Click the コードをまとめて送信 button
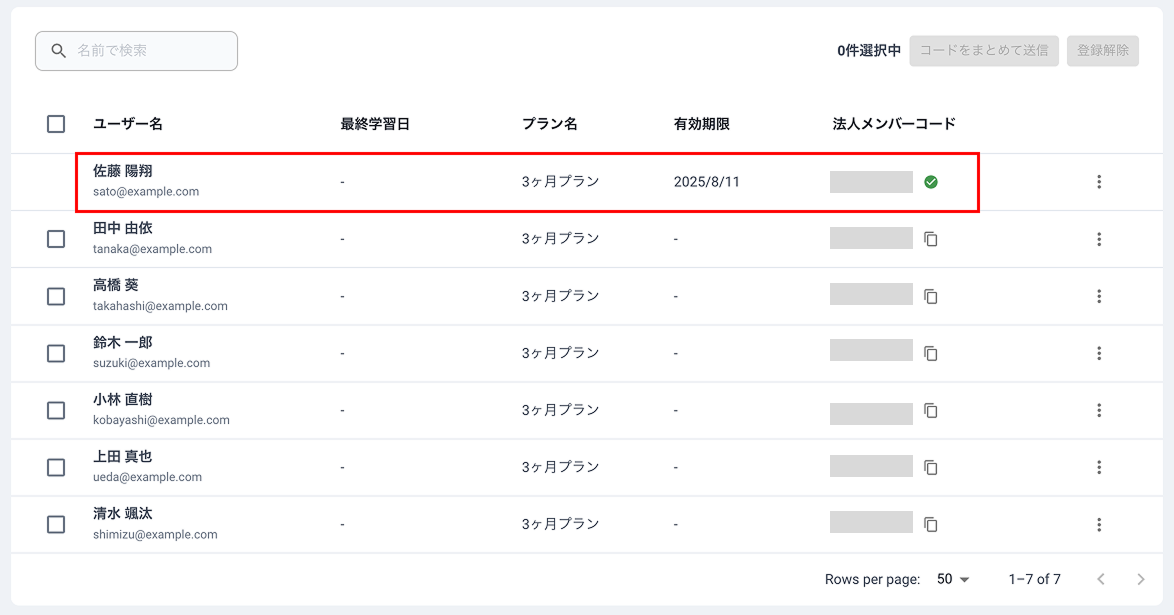This screenshot has height=615, width=1174. [x=983, y=50]
